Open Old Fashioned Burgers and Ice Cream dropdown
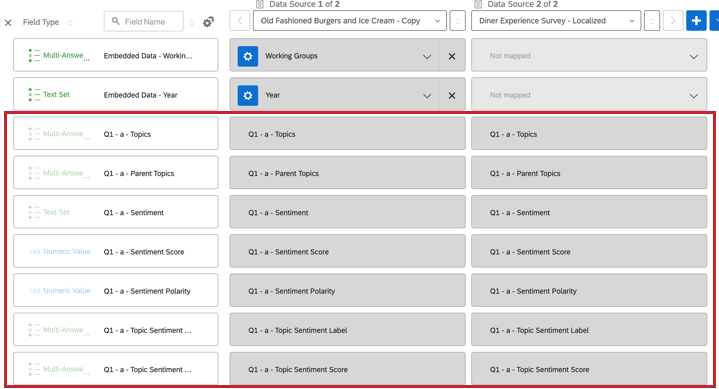 tap(349, 21)
